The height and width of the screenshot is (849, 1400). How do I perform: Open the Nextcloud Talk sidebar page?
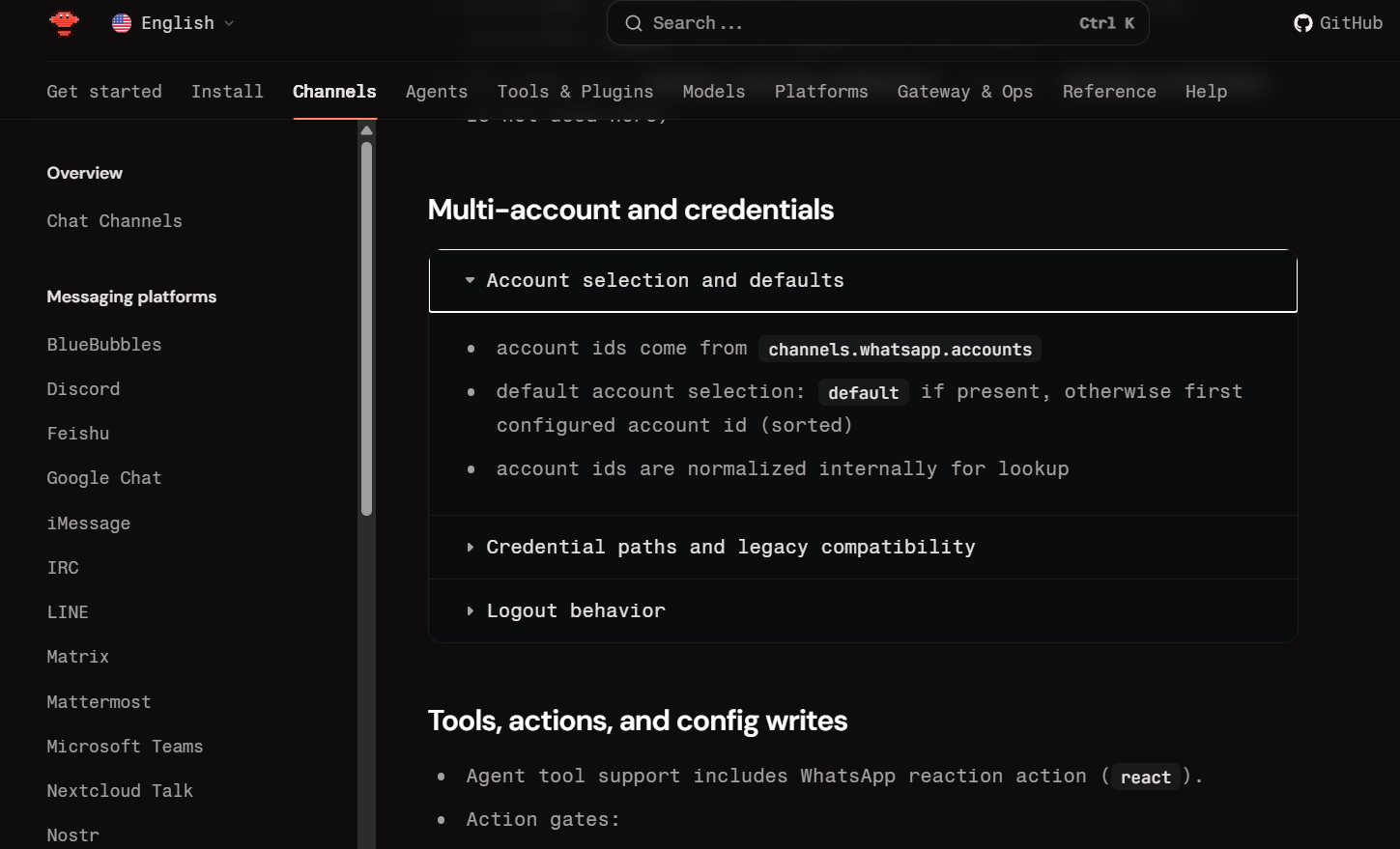point(120,791)
